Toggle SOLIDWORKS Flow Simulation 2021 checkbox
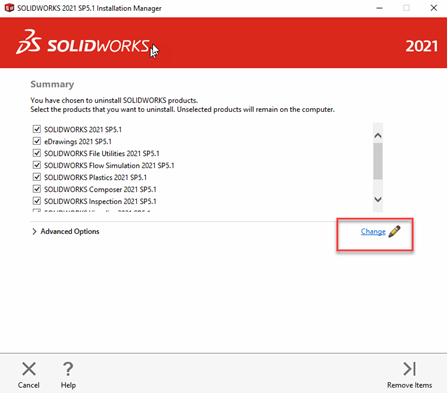The image size is (447, 393). (37, 165)
